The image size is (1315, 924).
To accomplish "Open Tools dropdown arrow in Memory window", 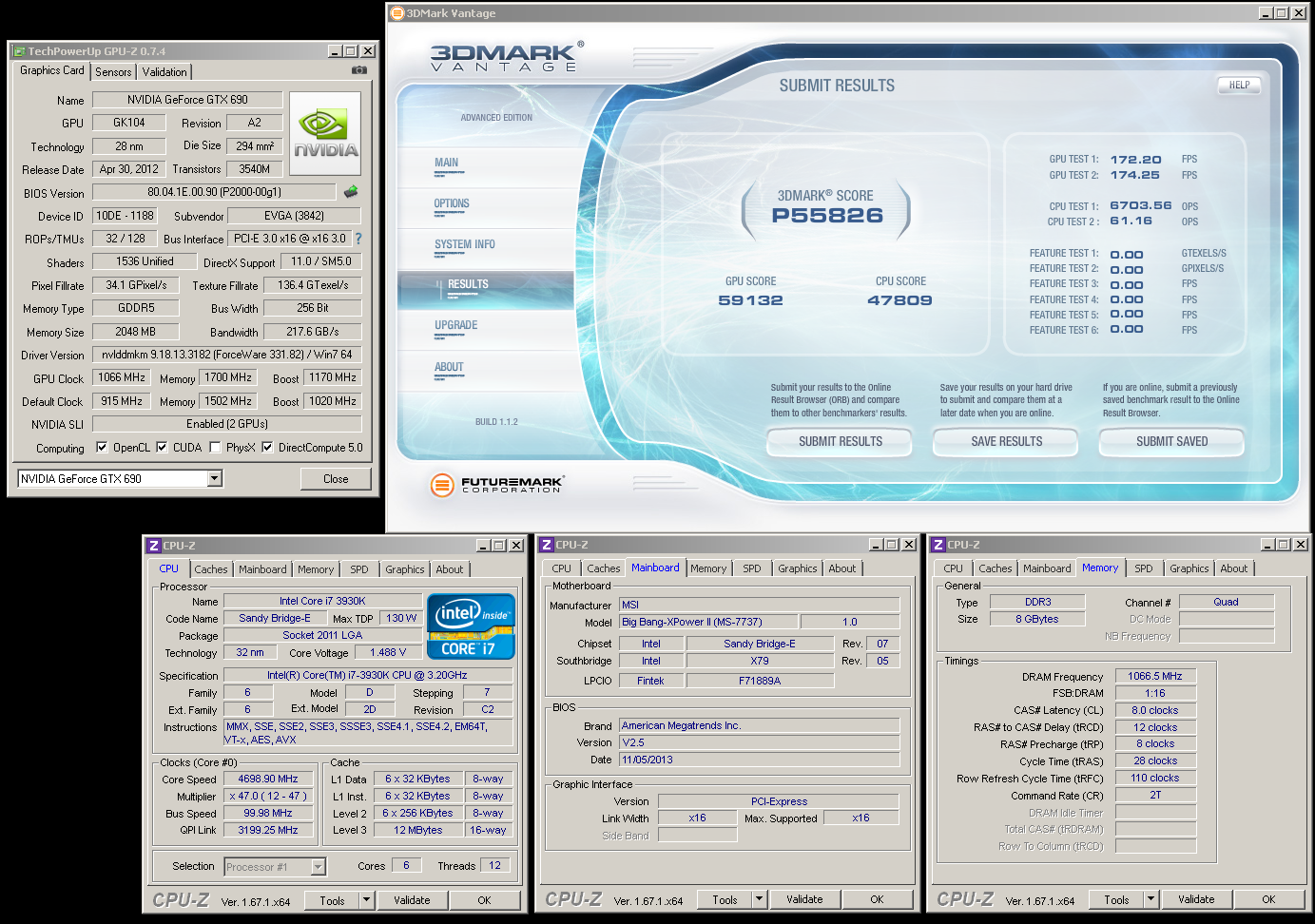I will click(1151, 899).
